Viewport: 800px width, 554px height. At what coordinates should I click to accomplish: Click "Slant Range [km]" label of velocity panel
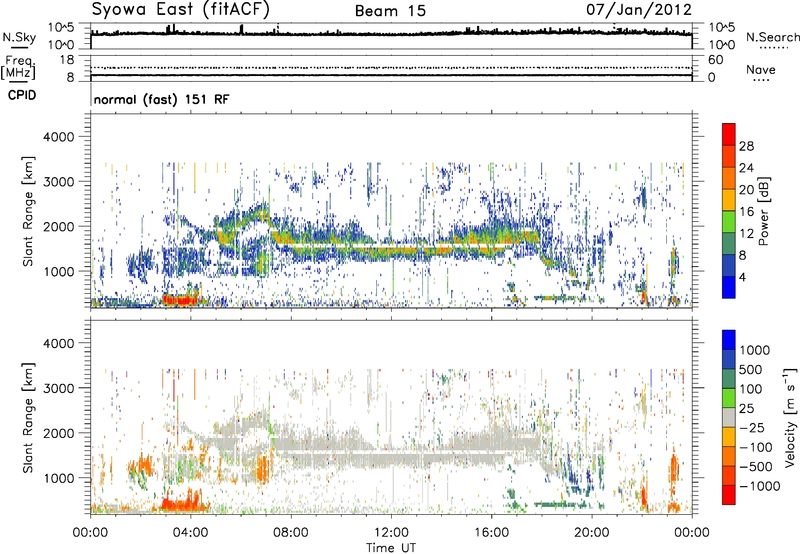point(29,418)
